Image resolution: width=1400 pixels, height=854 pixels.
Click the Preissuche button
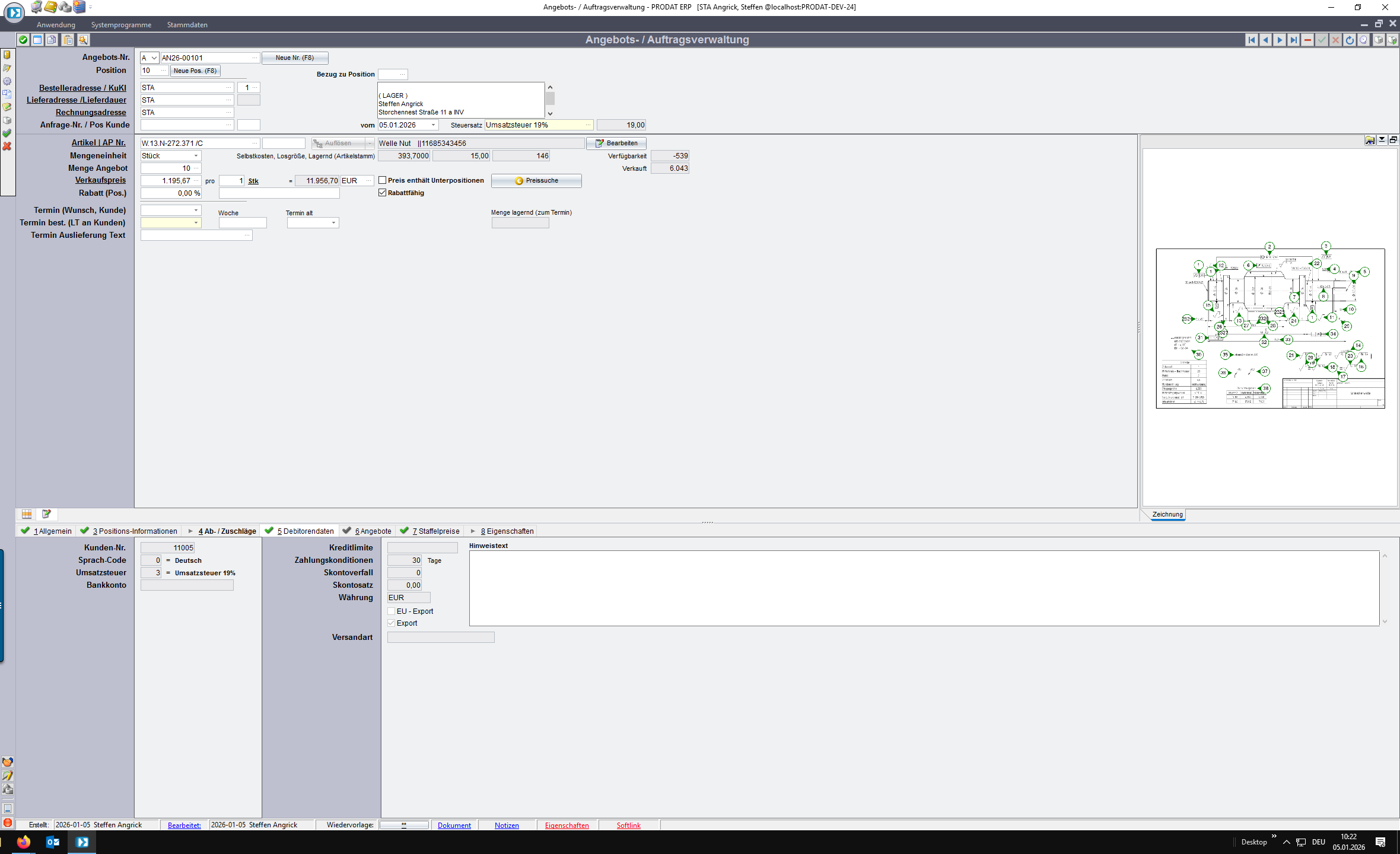click(x=536, y=181)
